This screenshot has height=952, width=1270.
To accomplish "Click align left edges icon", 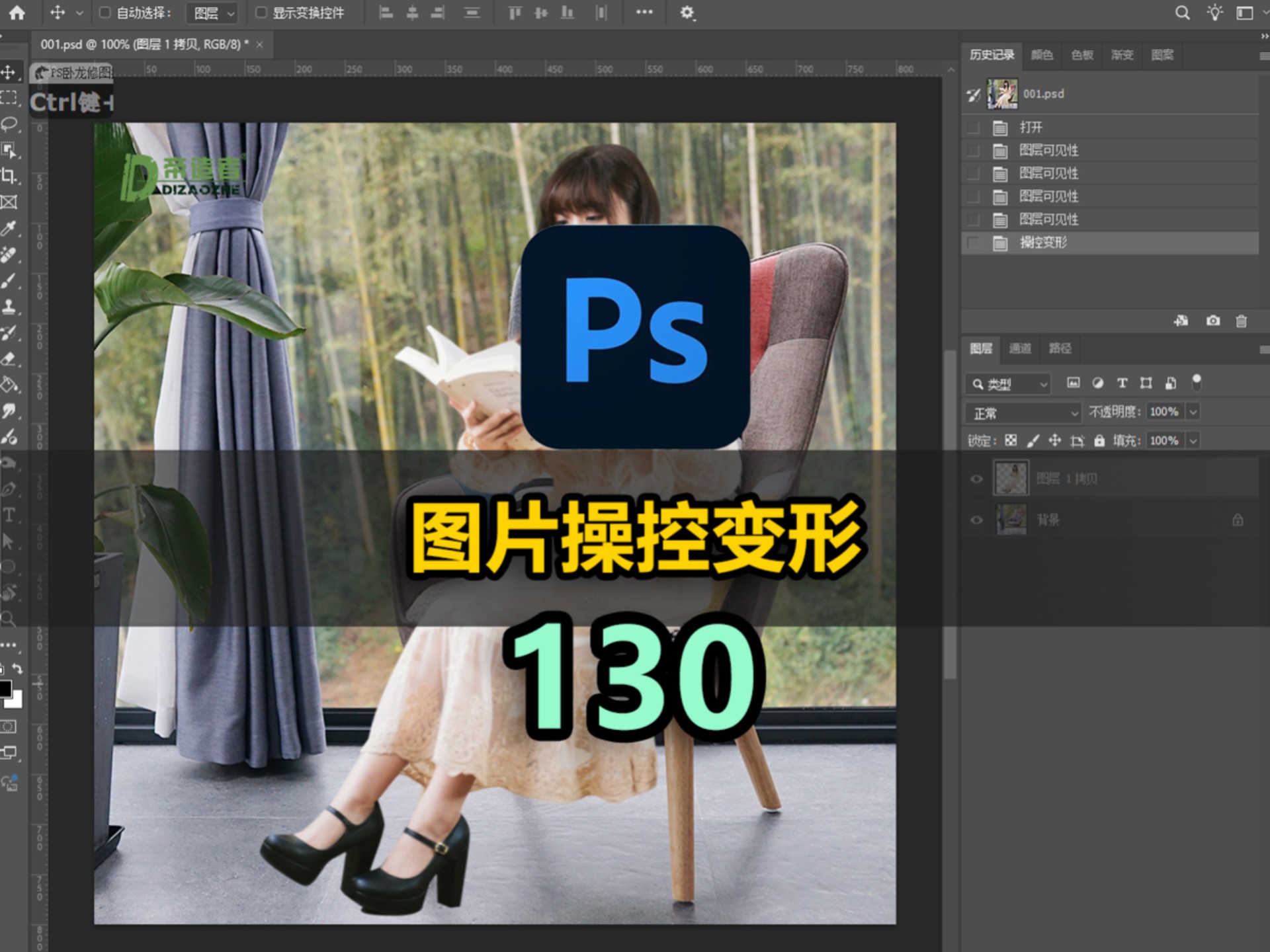I will pos(386,13).
